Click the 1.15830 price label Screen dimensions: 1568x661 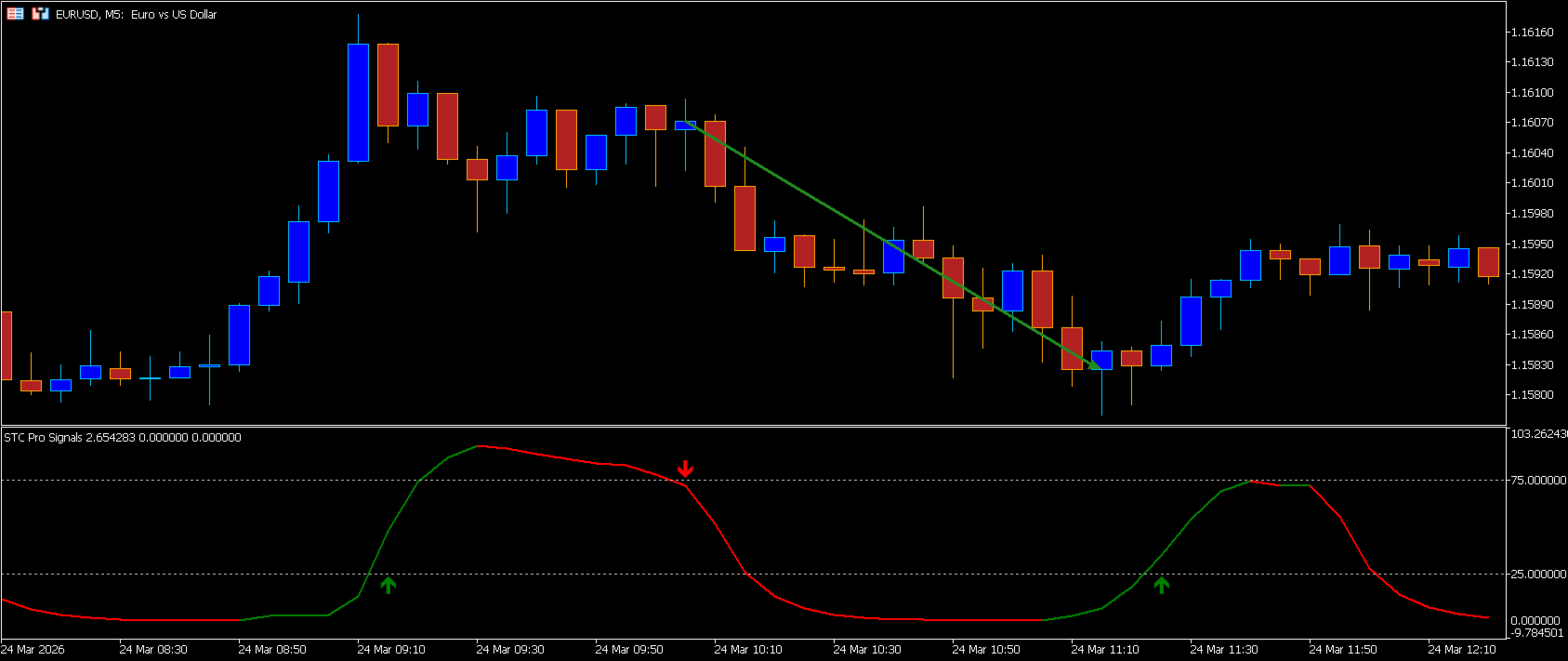pos(1532,365)
